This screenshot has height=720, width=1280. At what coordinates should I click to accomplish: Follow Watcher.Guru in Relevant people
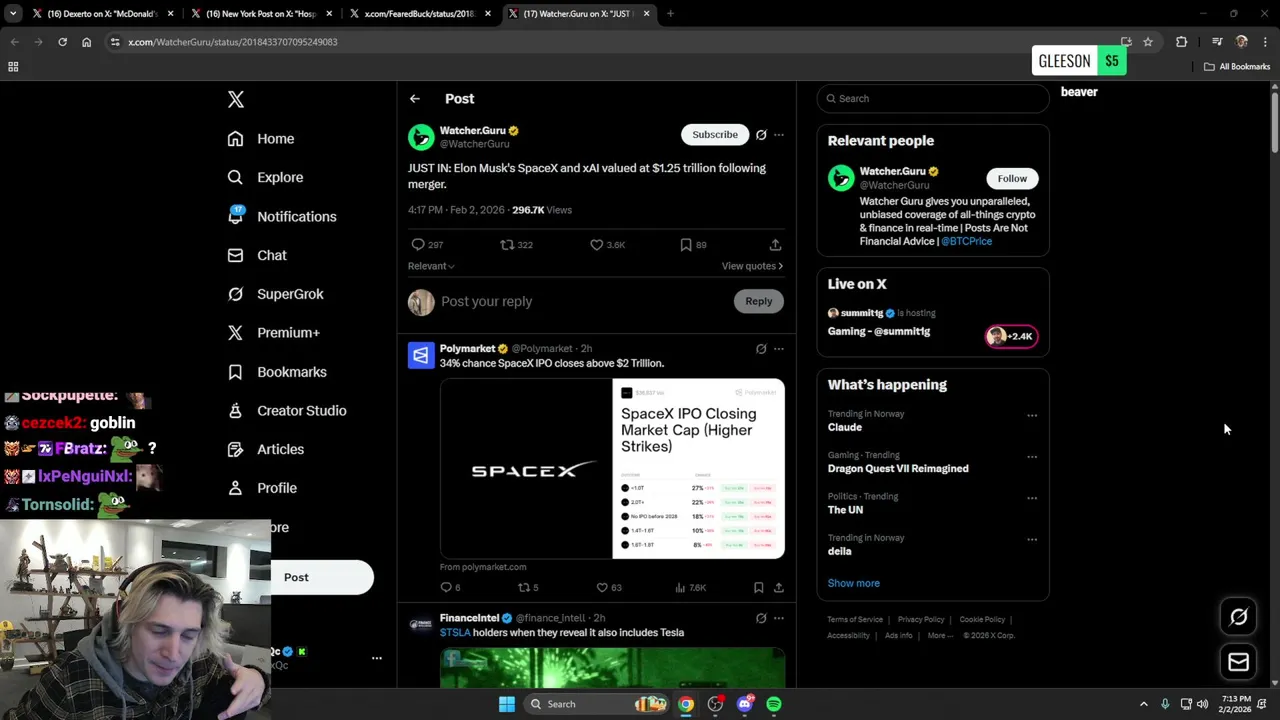pos(1012,178)
